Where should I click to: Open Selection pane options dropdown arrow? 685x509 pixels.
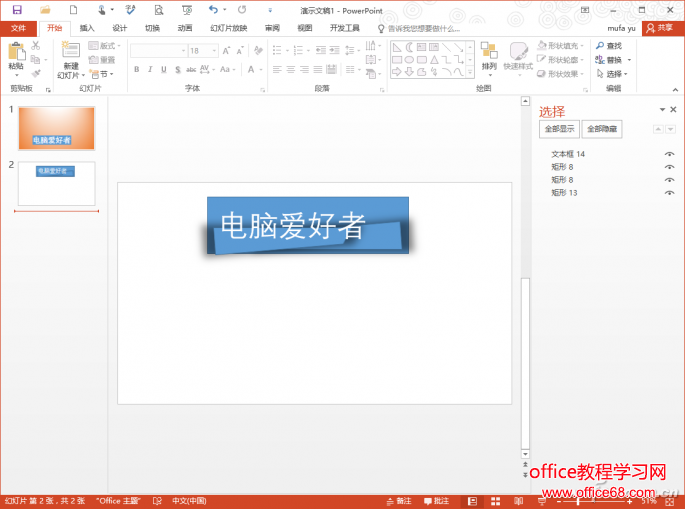pyautogui.click(x=661, y=110)
